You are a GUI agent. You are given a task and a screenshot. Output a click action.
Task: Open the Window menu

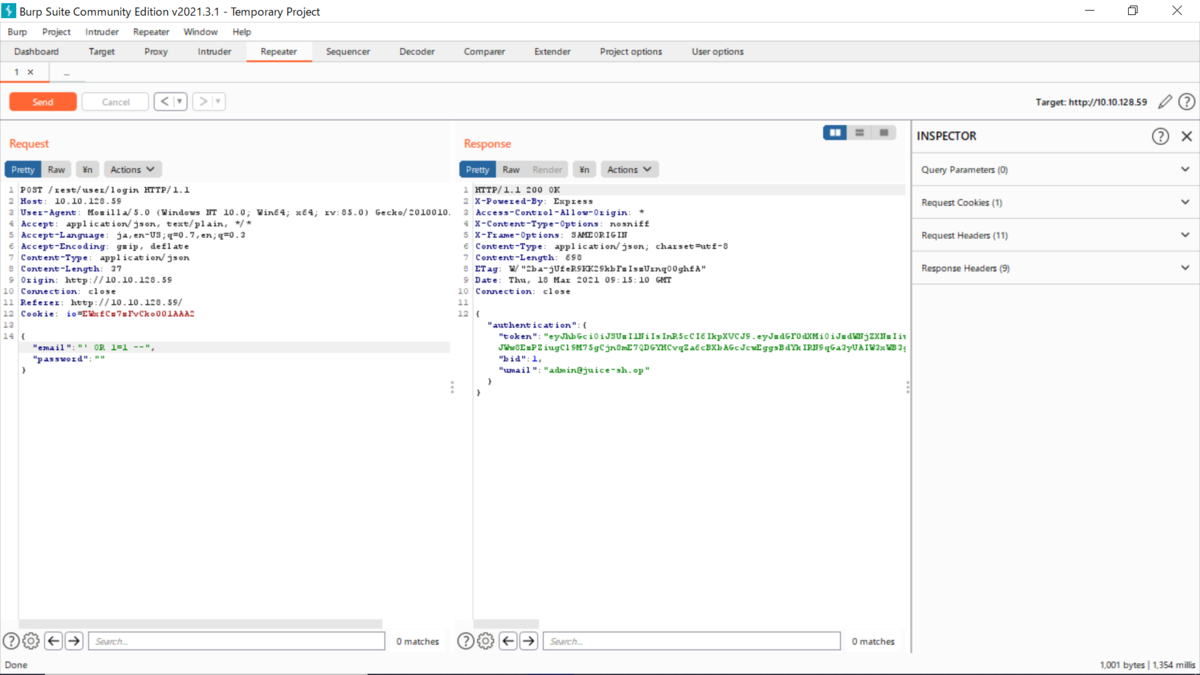click(200, 32)
